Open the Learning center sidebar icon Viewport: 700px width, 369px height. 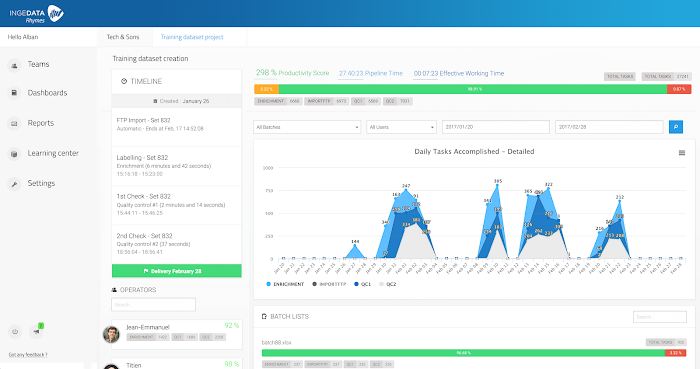tap(14, 153)
